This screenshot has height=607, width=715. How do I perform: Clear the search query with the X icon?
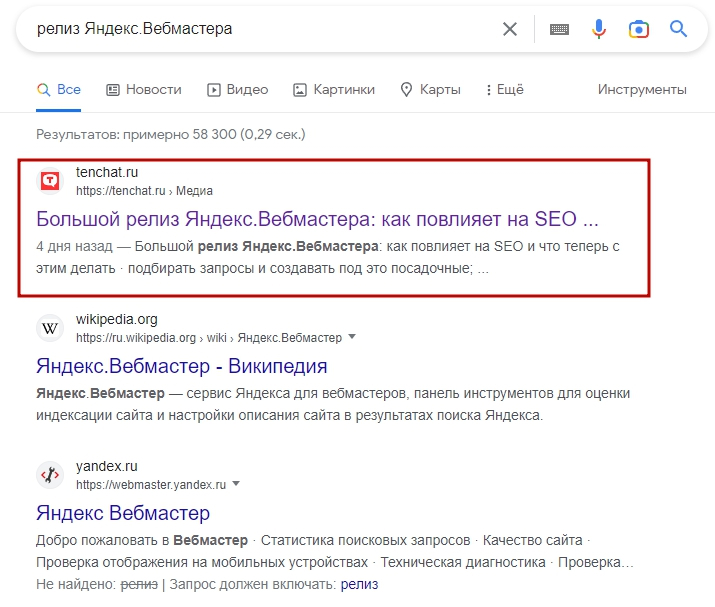tap(510, 29)
